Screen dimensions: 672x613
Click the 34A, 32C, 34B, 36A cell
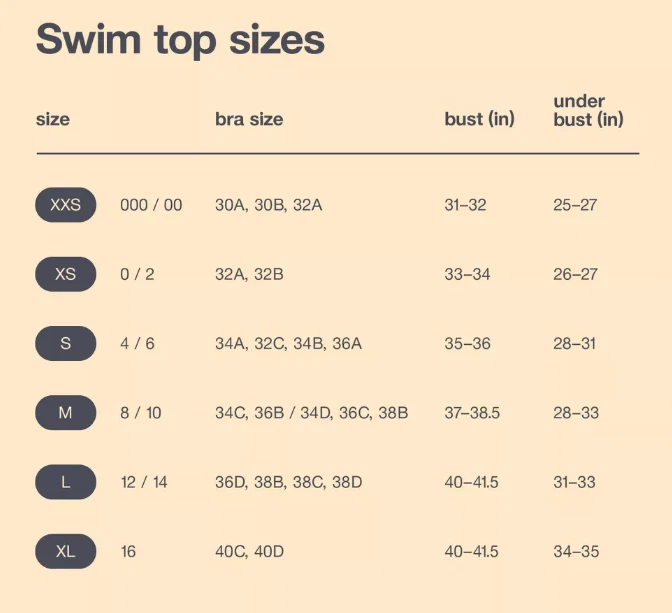[x=288, y=343]
